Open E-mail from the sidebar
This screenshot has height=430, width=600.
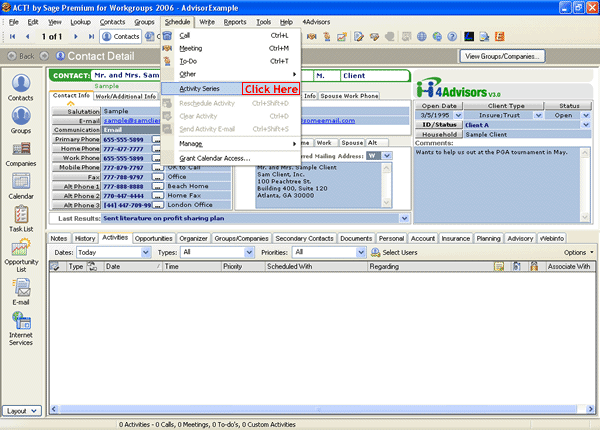(x=21, y=292)
